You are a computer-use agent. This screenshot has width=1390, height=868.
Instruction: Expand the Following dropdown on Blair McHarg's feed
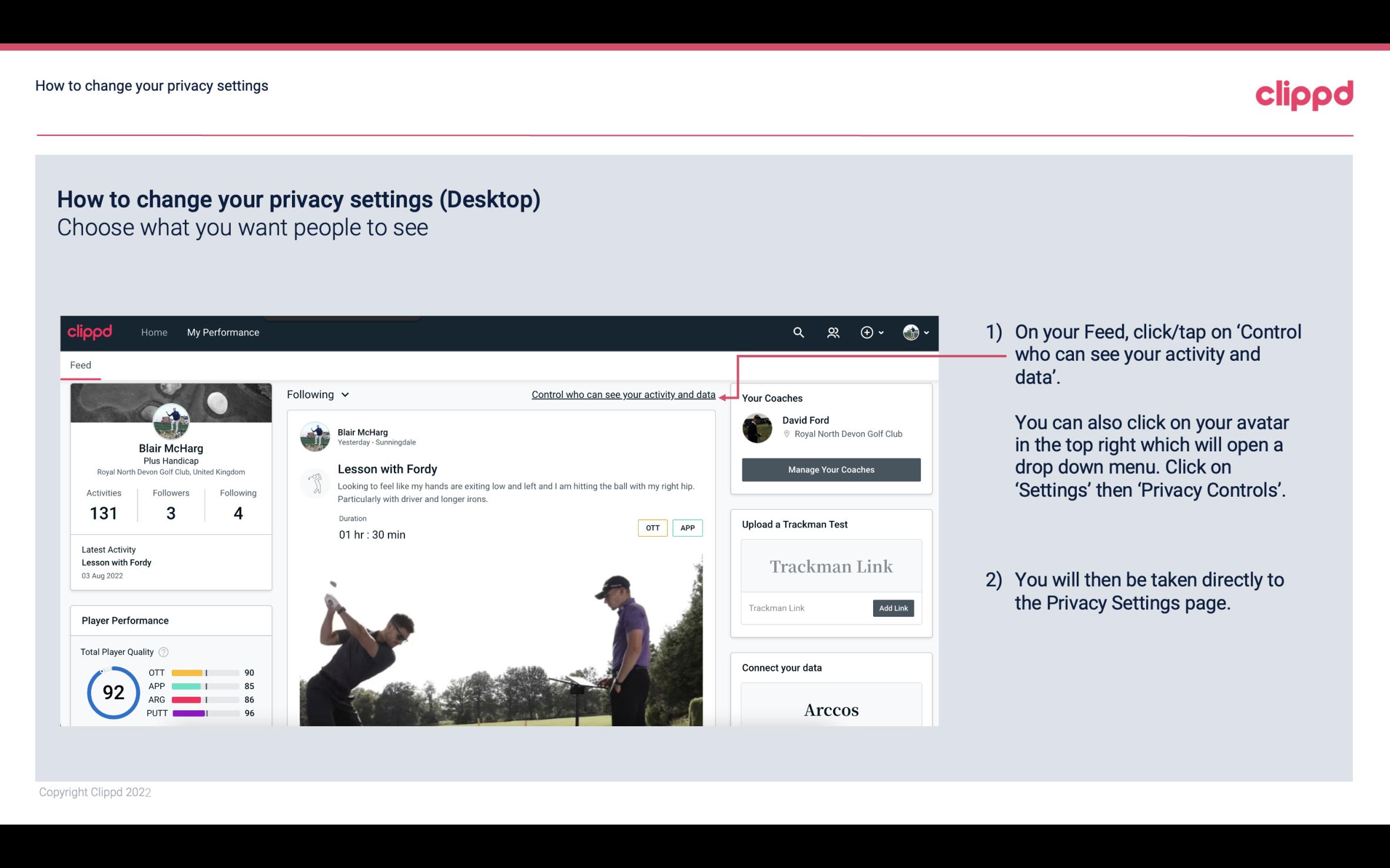click(317, 394)
